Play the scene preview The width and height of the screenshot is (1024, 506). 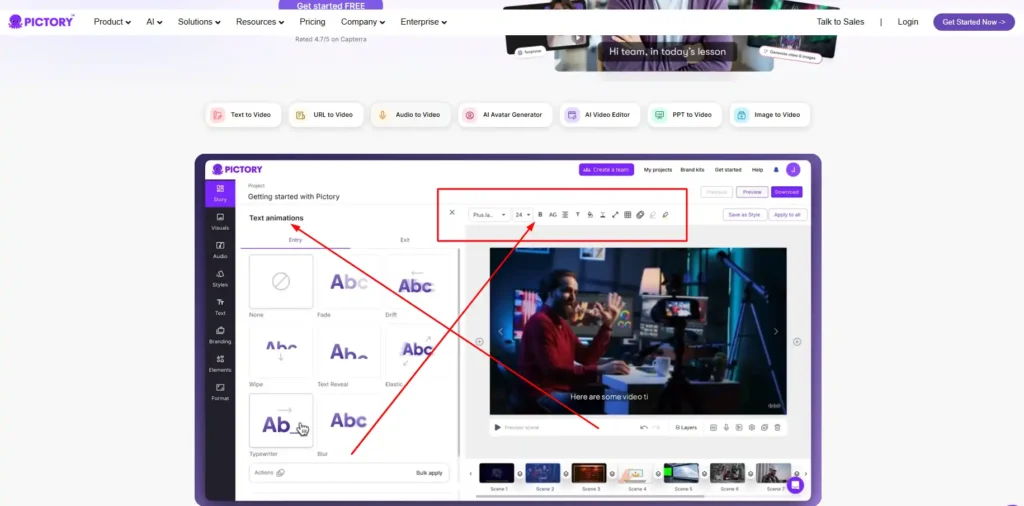[x=498, y=428]
